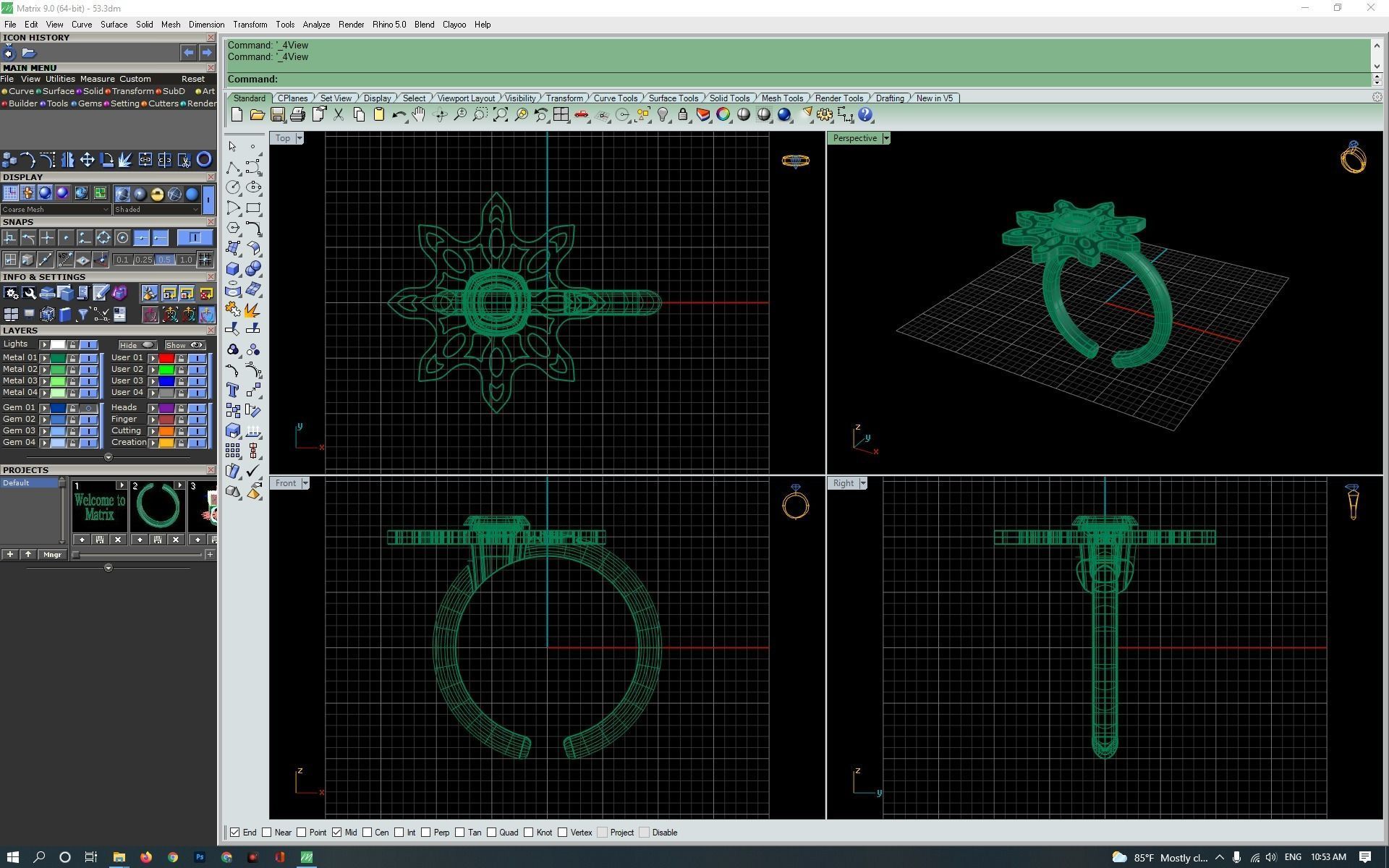Screen dimensions: 1389x868
Task: Open the Perspective viewport dropdown arrow
Action: coord(885,138)
